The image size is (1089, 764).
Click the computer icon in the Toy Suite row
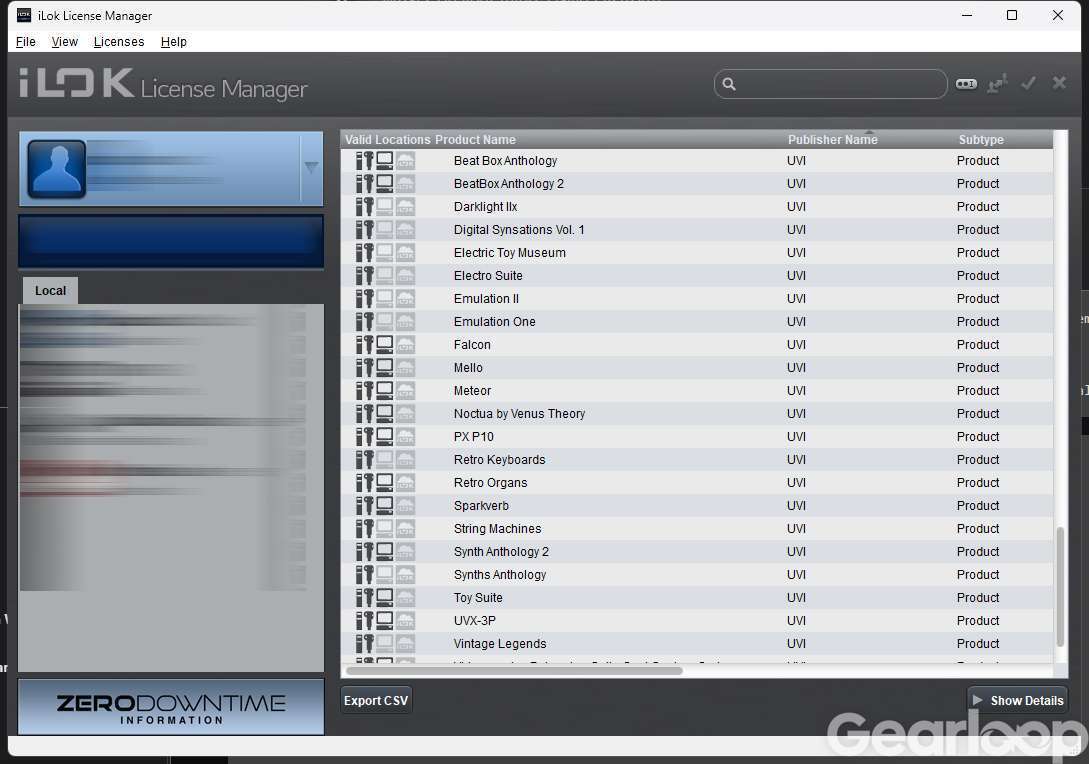coord(385,597)
